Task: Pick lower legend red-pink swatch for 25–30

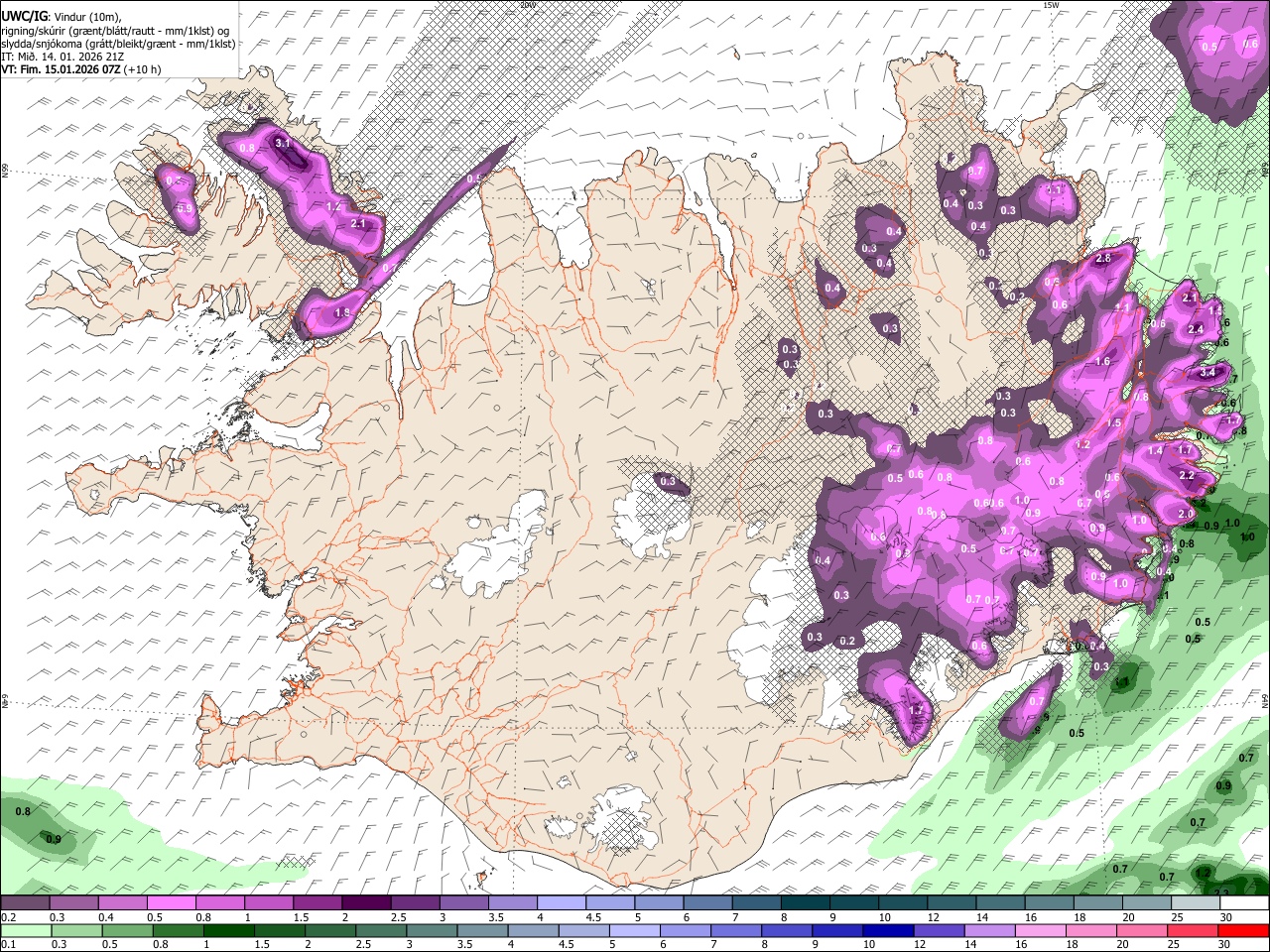Action: point(1193,931)
